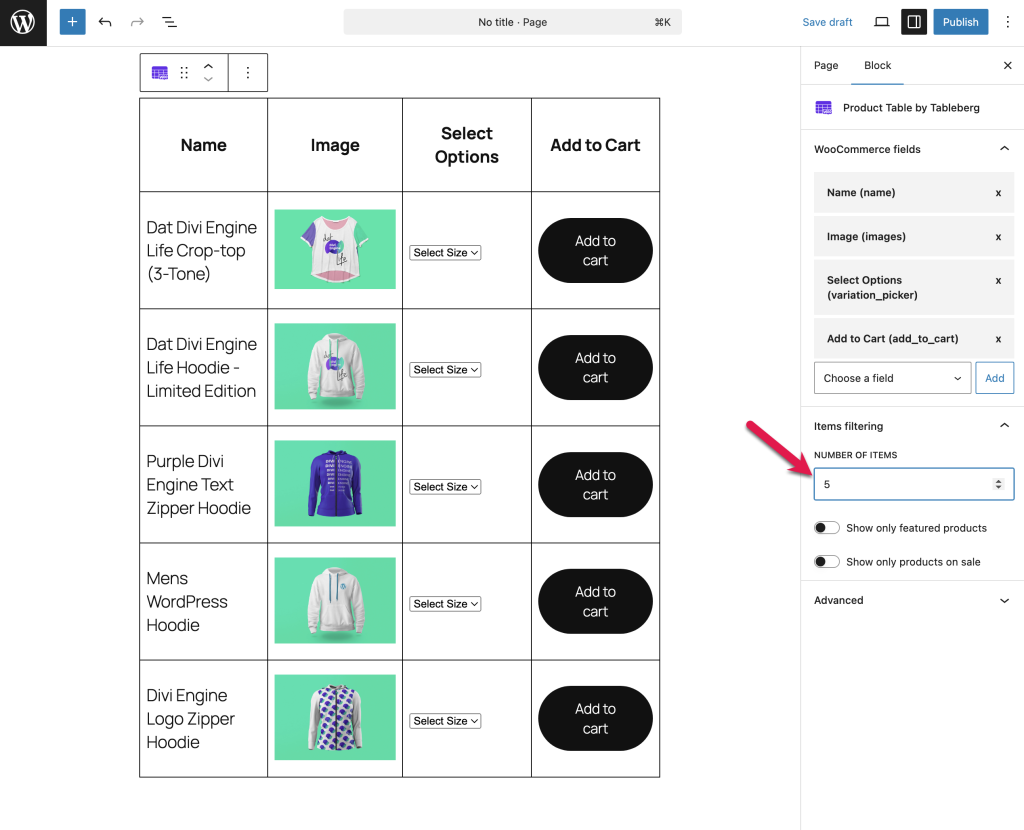The image size is (1024, 830).
Task: Click the Save draft link
Action: point(827,22)
